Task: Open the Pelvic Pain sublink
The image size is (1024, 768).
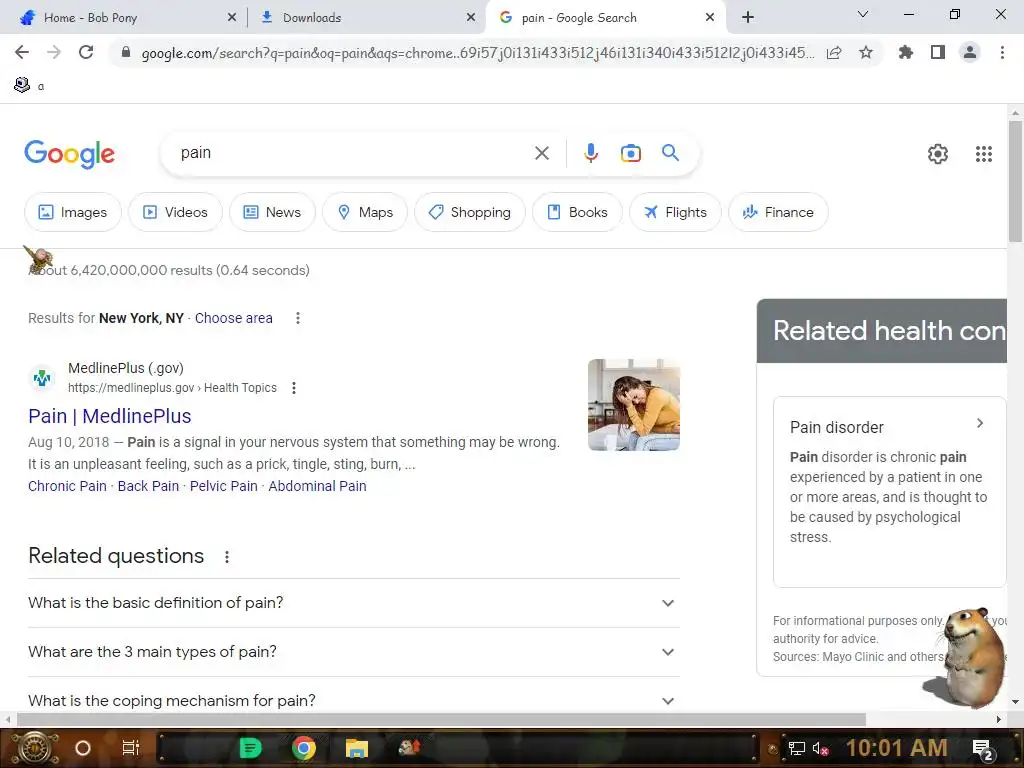Action: pos(223,486)
